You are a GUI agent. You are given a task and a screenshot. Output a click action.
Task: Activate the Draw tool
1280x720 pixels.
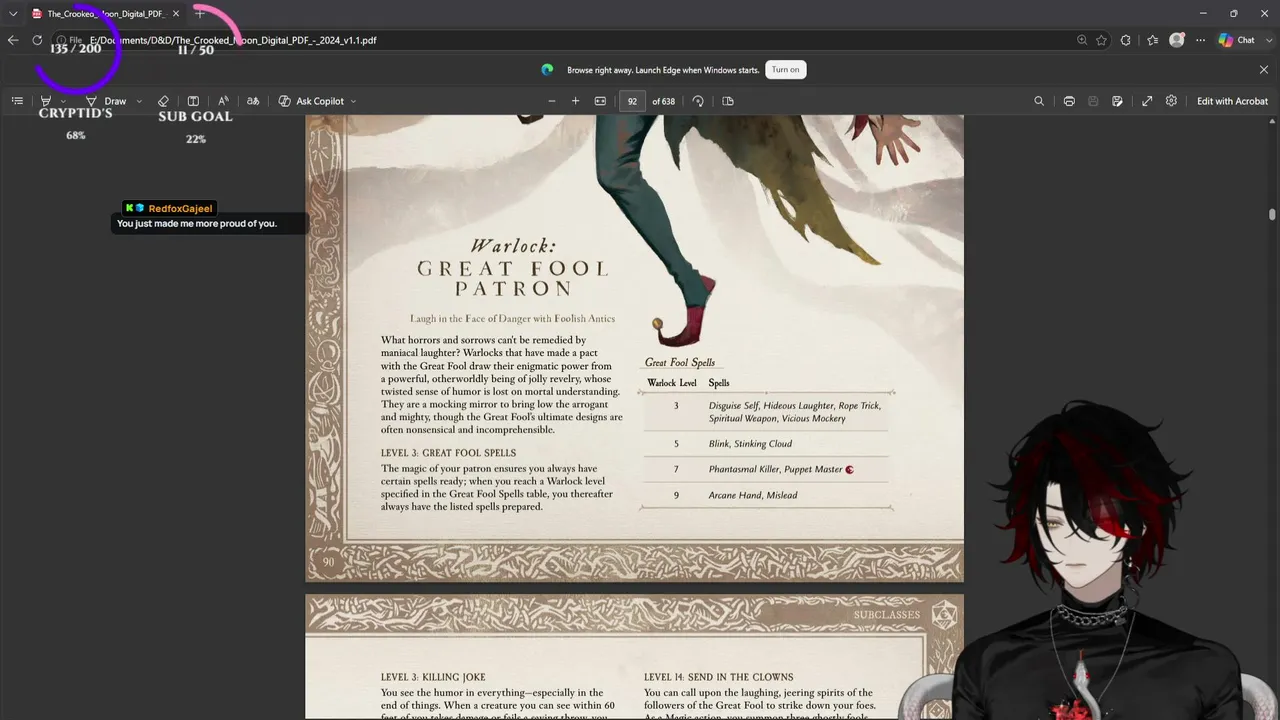pos(106,101)
